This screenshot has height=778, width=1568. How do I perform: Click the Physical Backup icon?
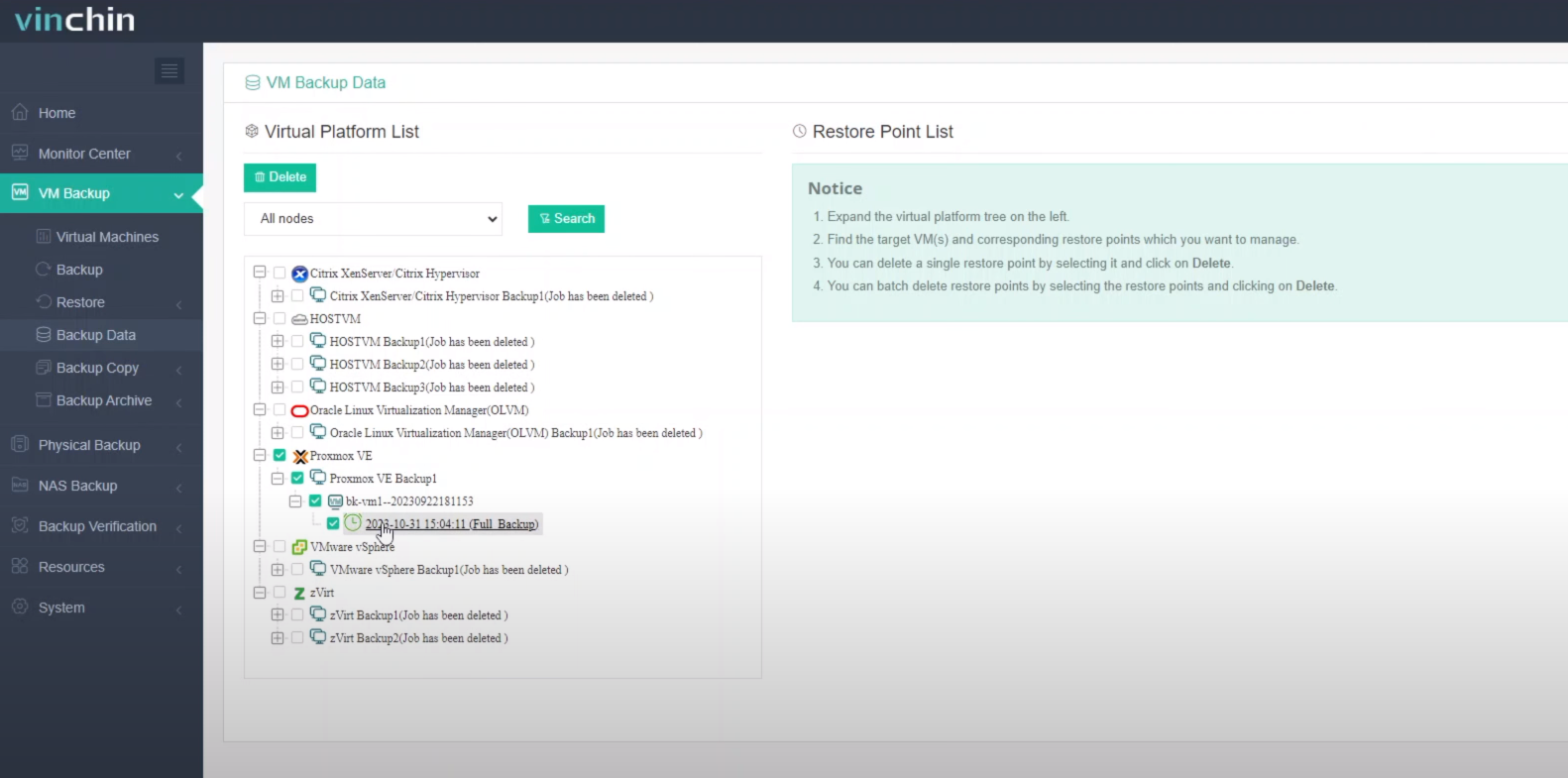[x=20, y=444]
